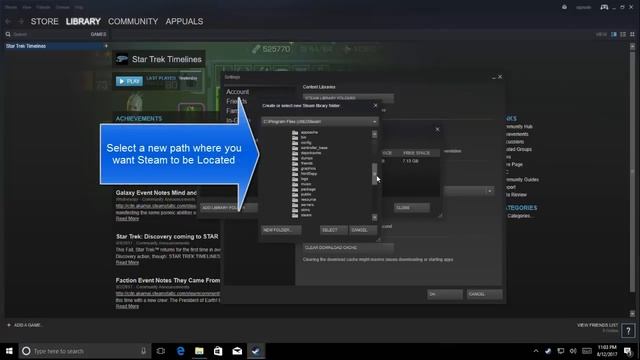The width and height of the screenshot is (640, 360).
Task: Click folder list scroll-down arrow
Action: [x=374, y=217]
